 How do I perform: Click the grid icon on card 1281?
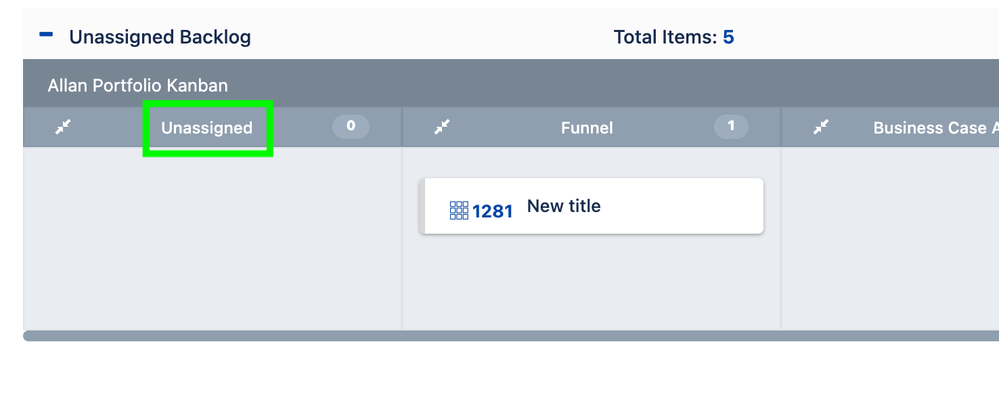[459, 210]
